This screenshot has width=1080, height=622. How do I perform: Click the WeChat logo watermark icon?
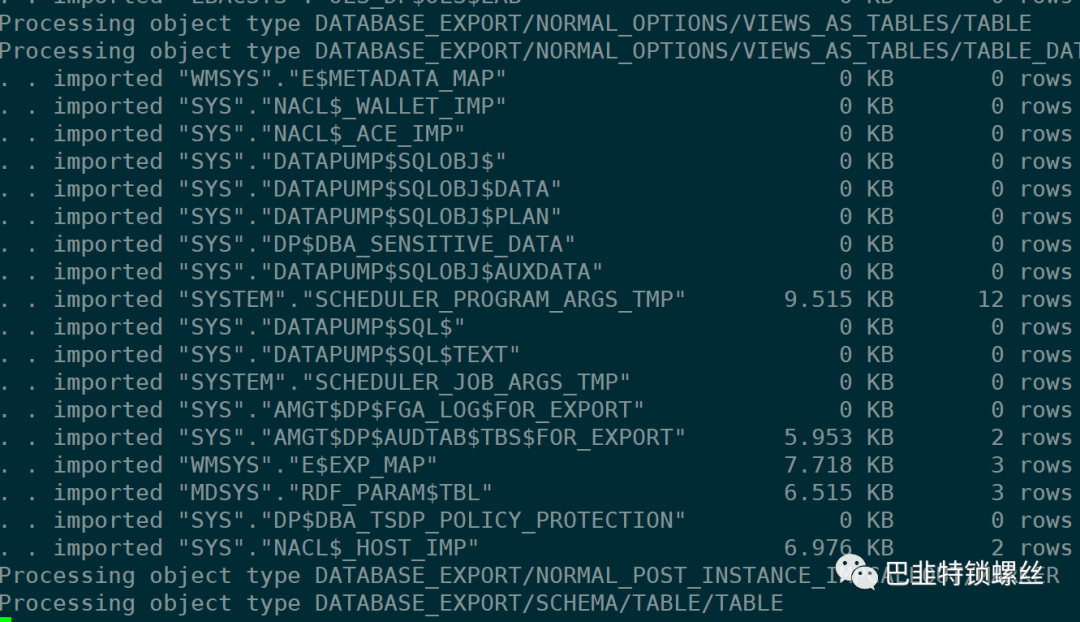856,572
